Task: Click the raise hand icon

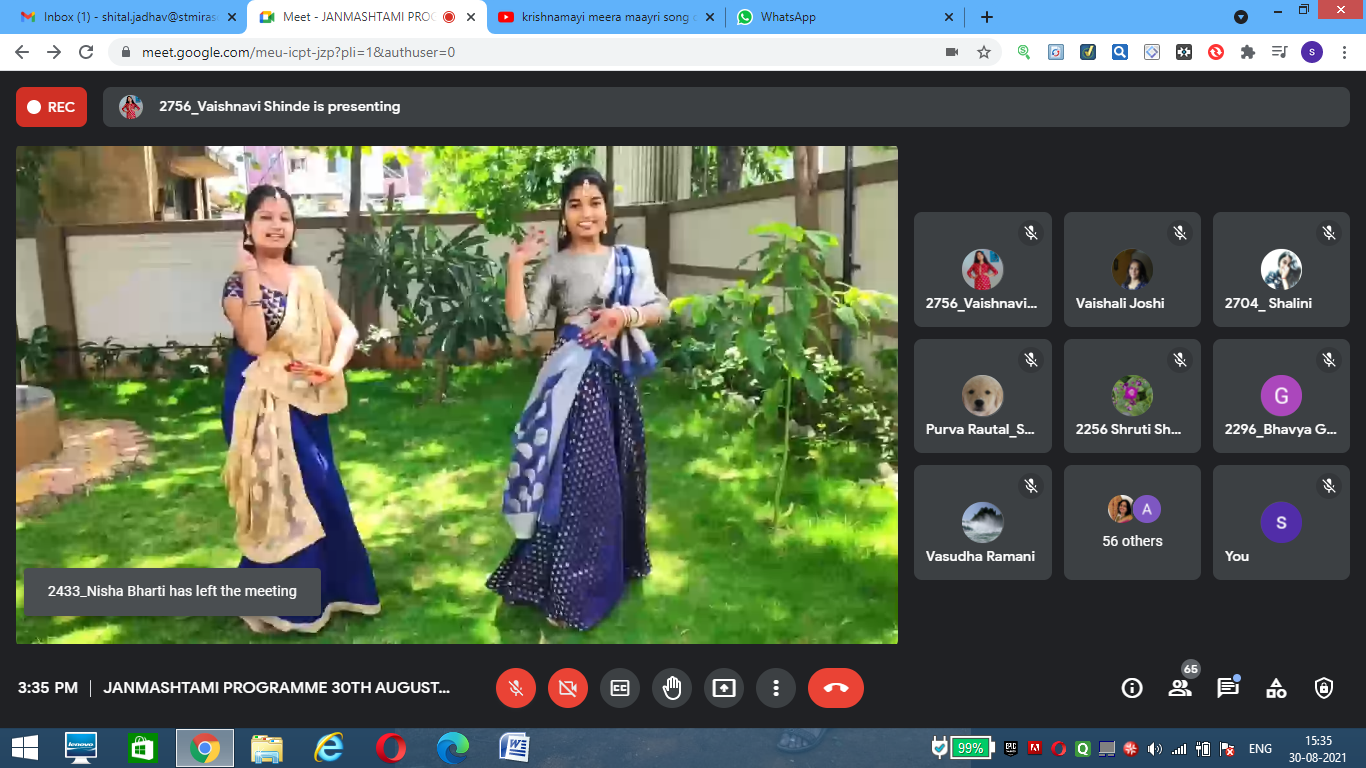Action: [671, 688]
